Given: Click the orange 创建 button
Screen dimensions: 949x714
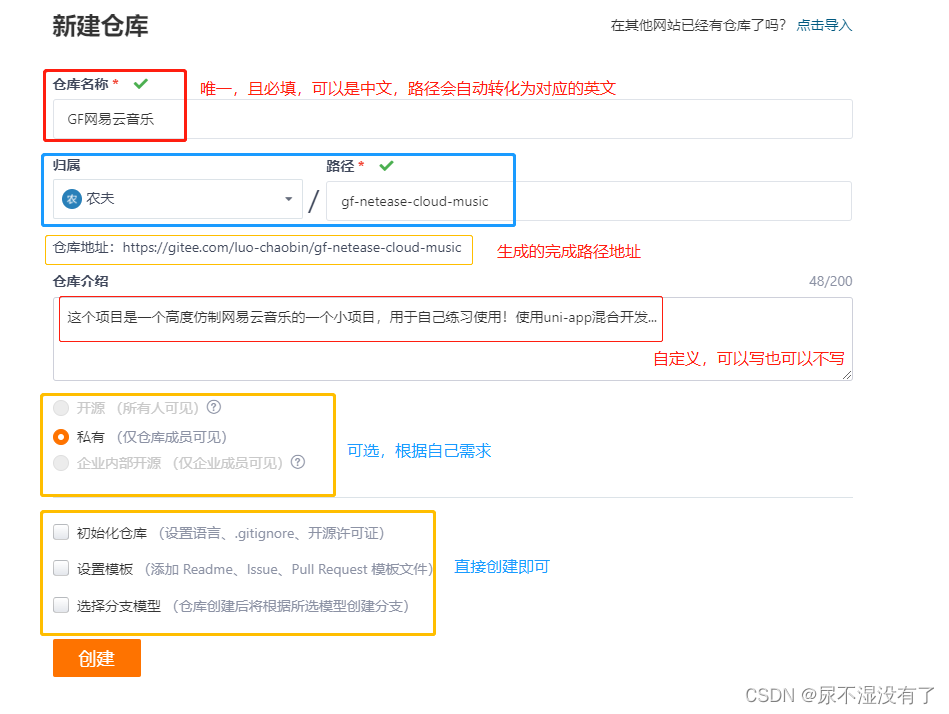Looking at the screenshot, I should tap(97, 658).
